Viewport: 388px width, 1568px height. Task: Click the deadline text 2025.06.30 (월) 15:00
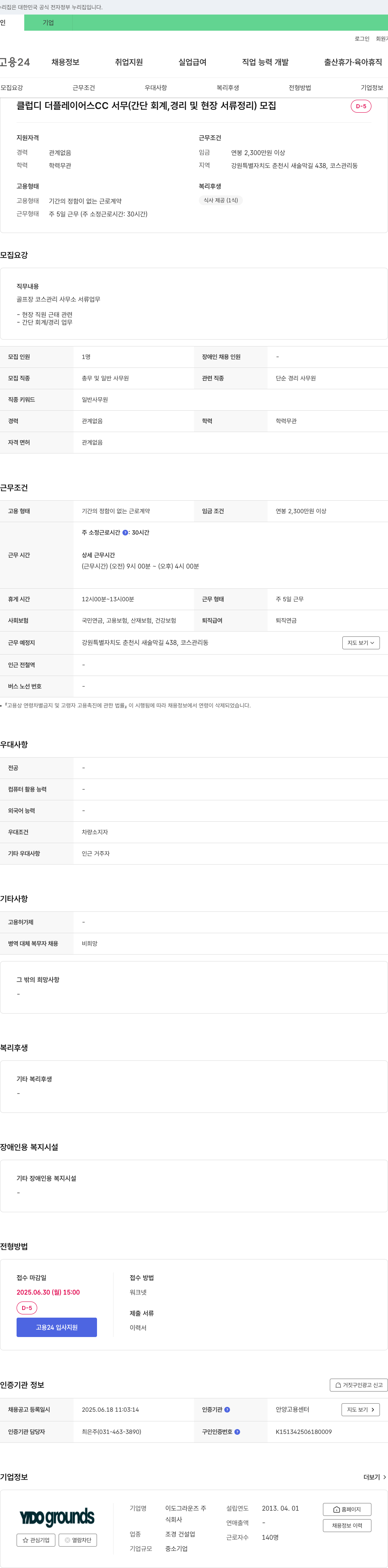coord(48,1292)
